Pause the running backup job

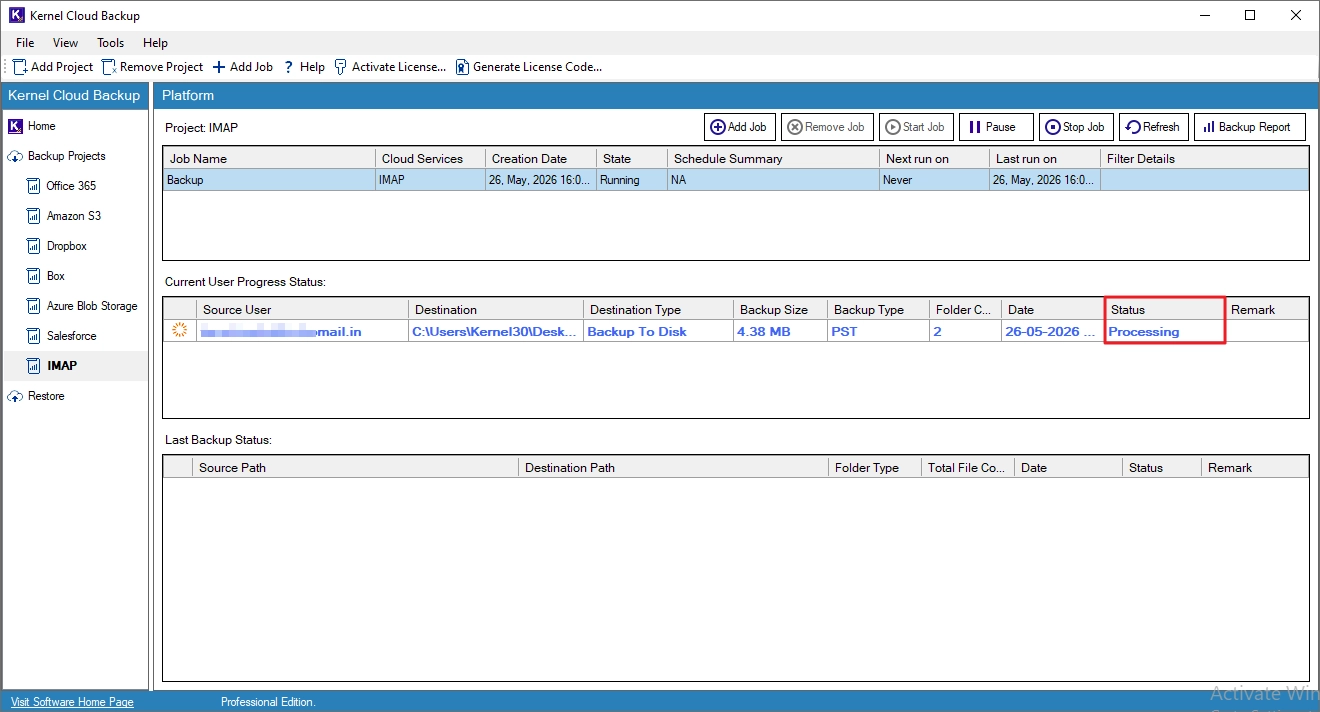click(996, 127)
